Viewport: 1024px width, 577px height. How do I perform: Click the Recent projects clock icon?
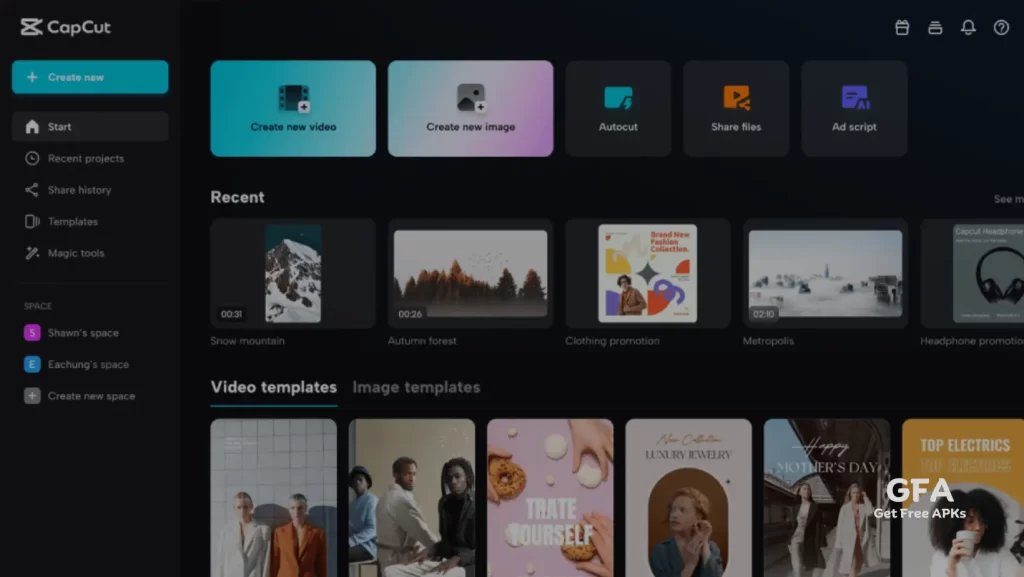pyautogui.click(x=32, y=158)
